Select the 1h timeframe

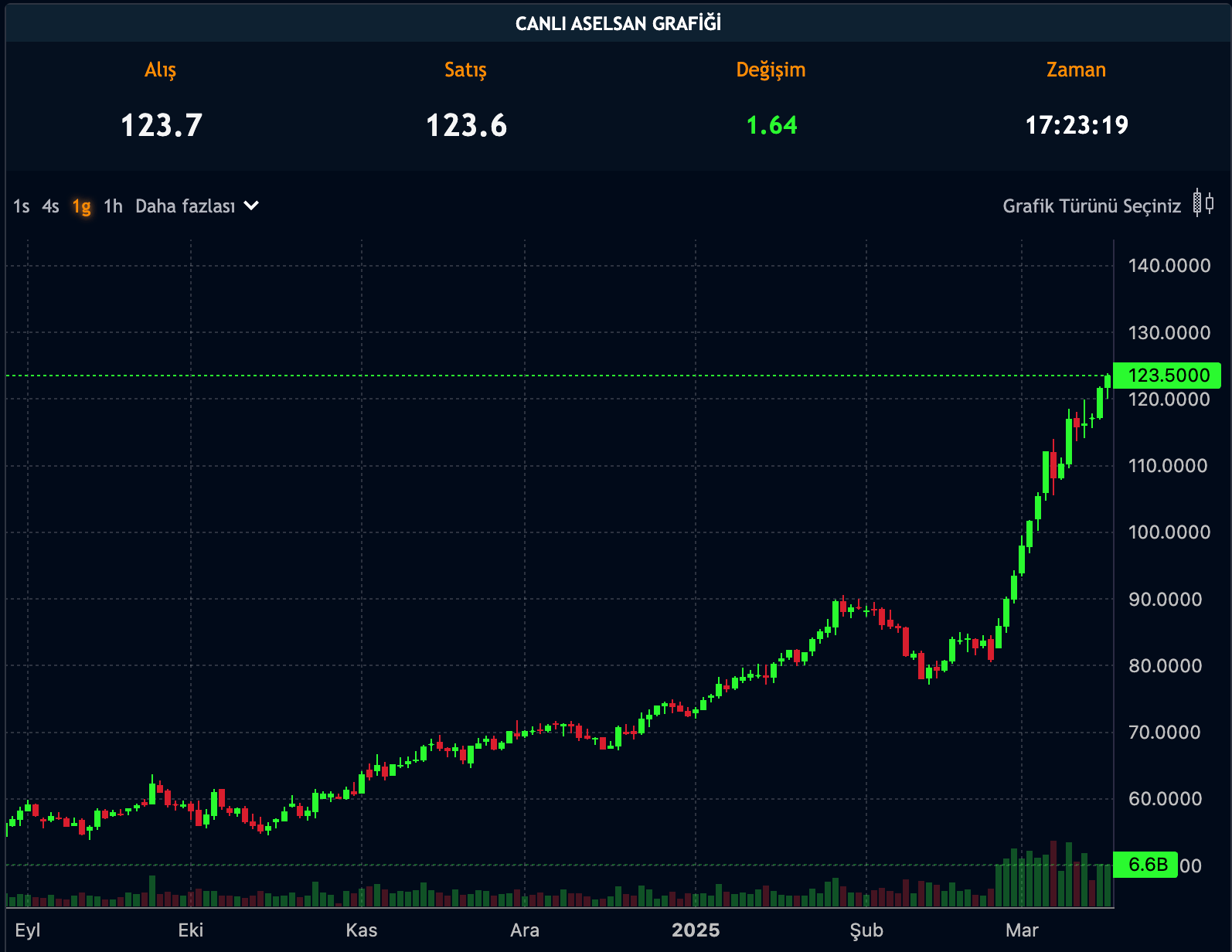(114, 206)
